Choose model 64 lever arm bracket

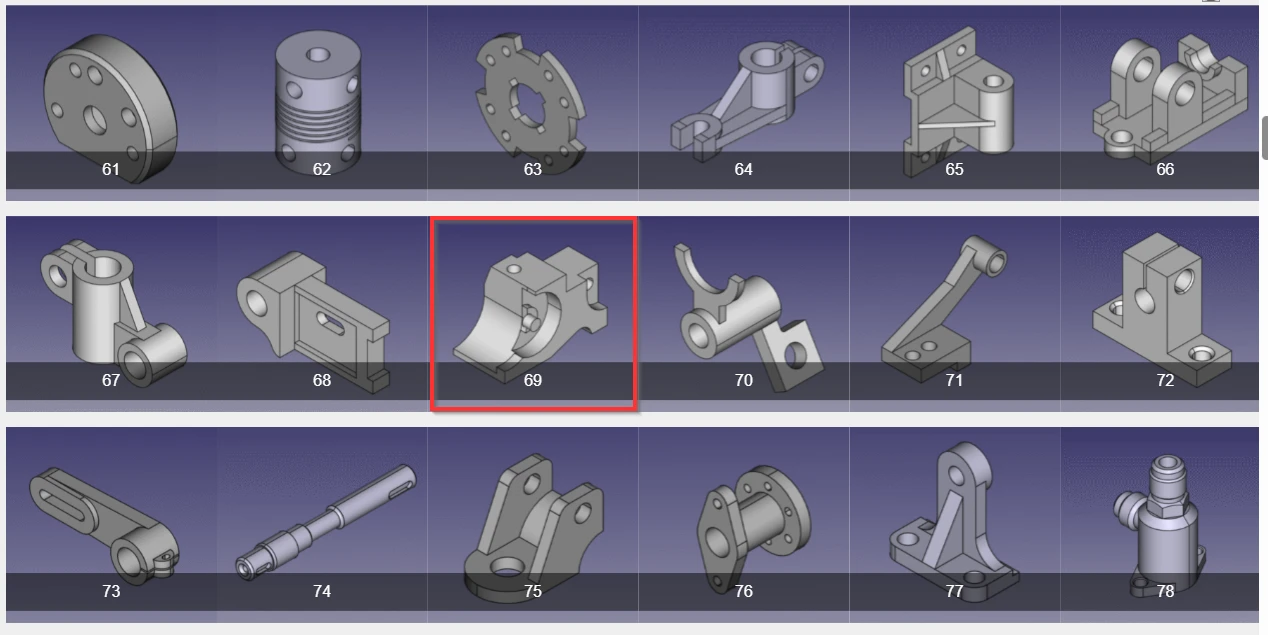point(744,98)
